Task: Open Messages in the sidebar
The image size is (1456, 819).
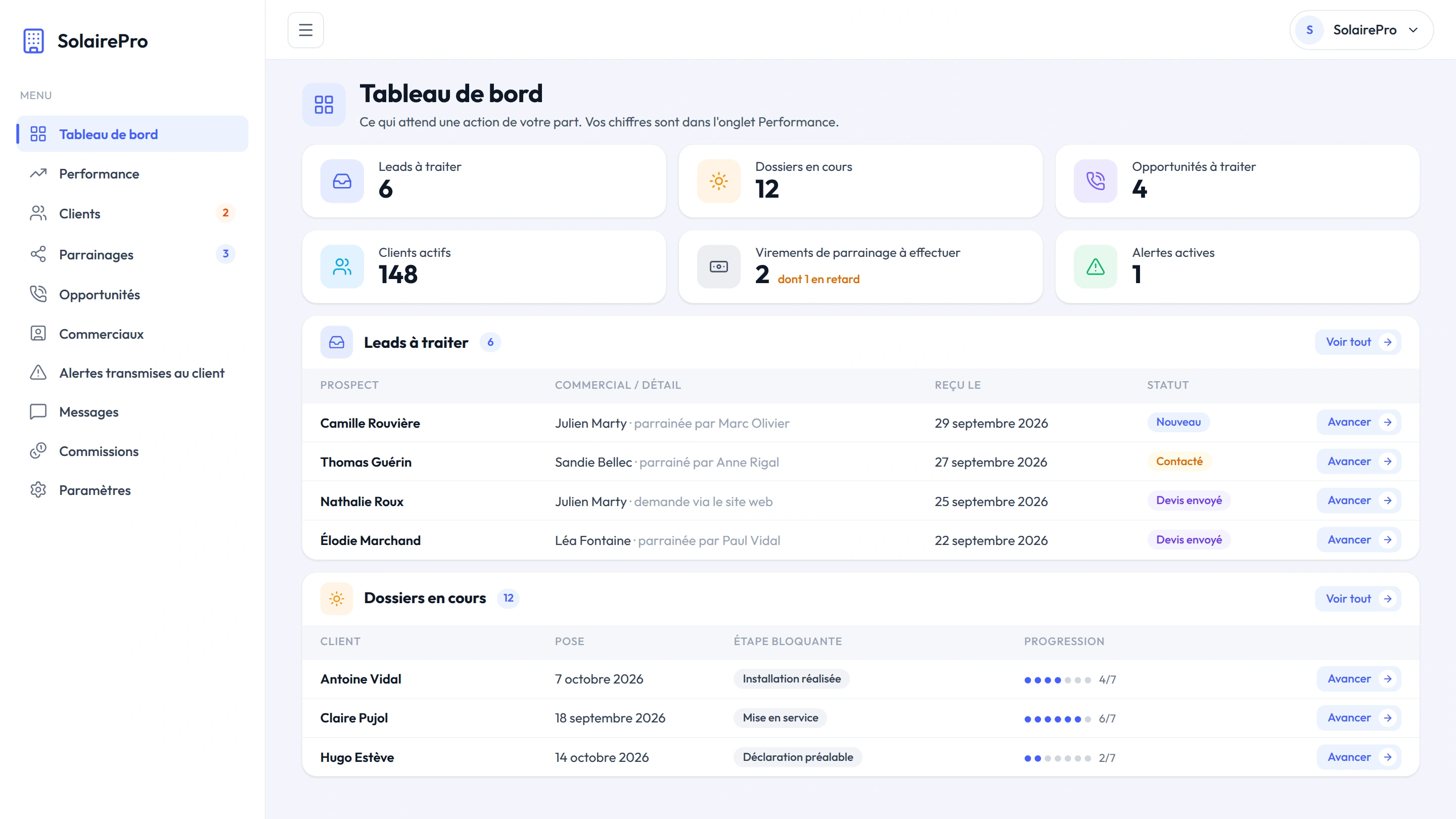Action: (132, 412)
